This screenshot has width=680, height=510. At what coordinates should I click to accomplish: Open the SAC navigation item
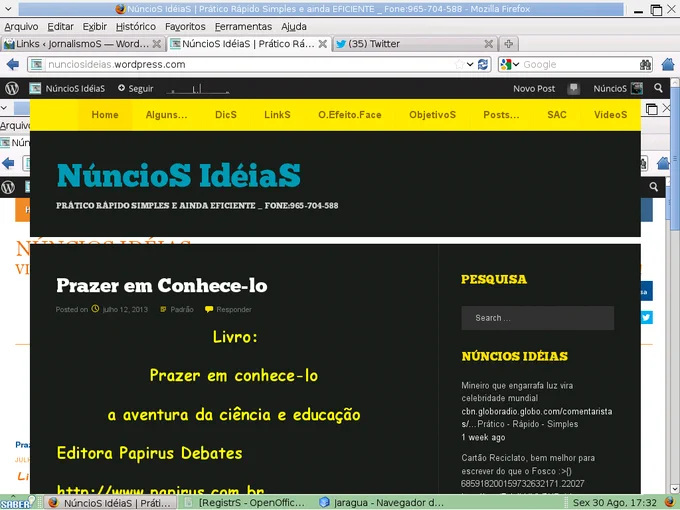point(557,115)
